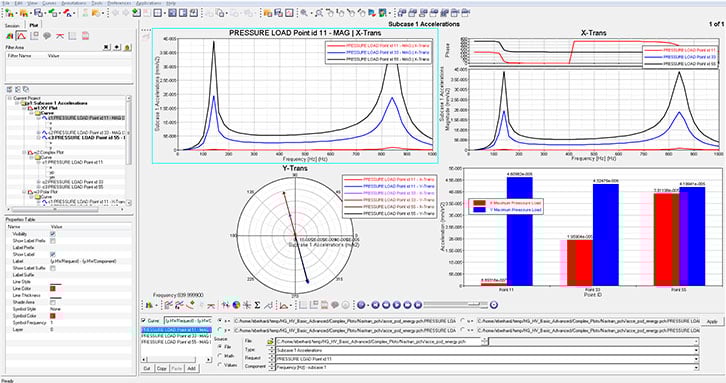Toggle the Show Label checkbox
Screen dimensions: 726x383
point(52,254)
